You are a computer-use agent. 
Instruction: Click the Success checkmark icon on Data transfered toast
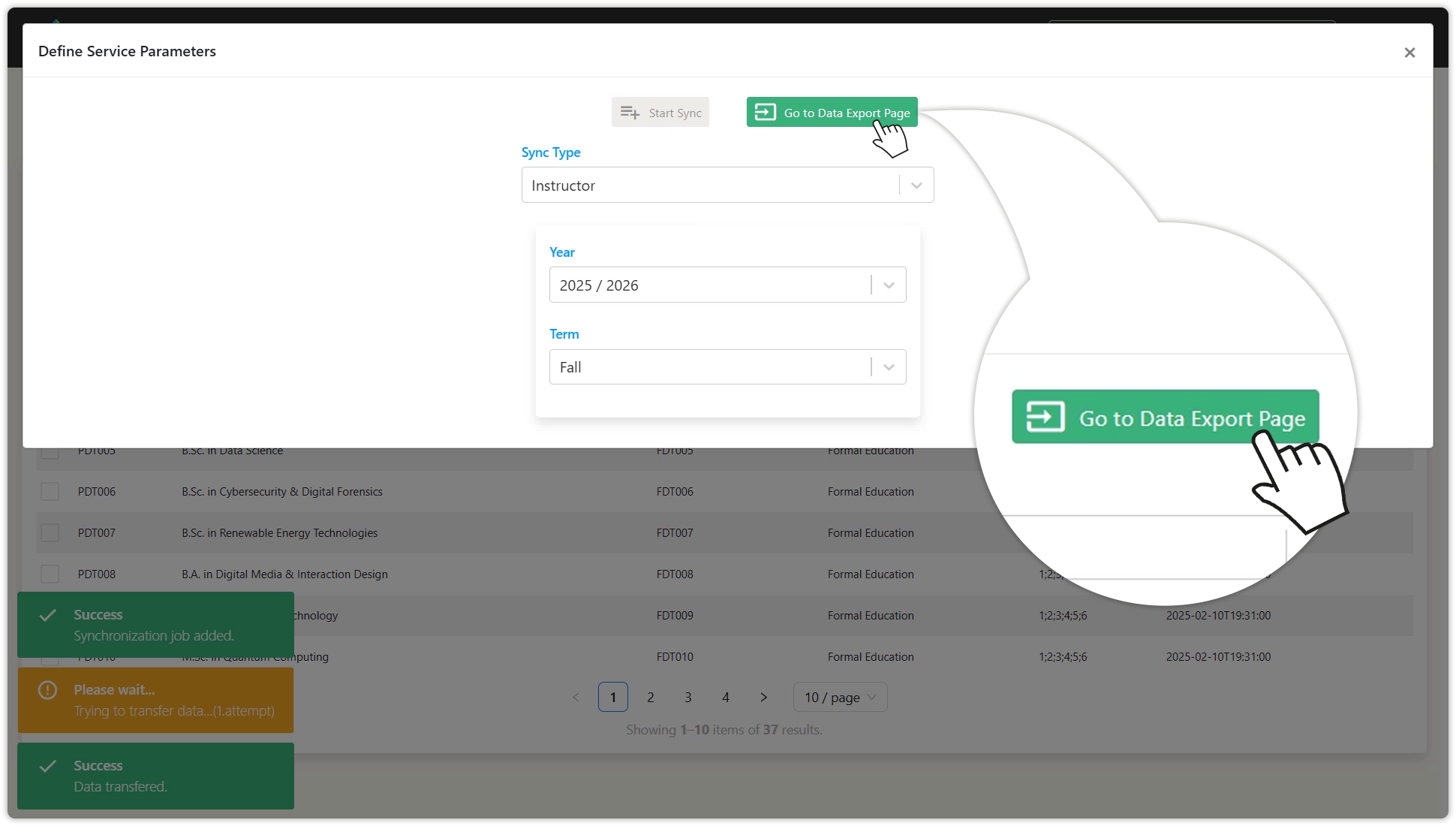48,766
